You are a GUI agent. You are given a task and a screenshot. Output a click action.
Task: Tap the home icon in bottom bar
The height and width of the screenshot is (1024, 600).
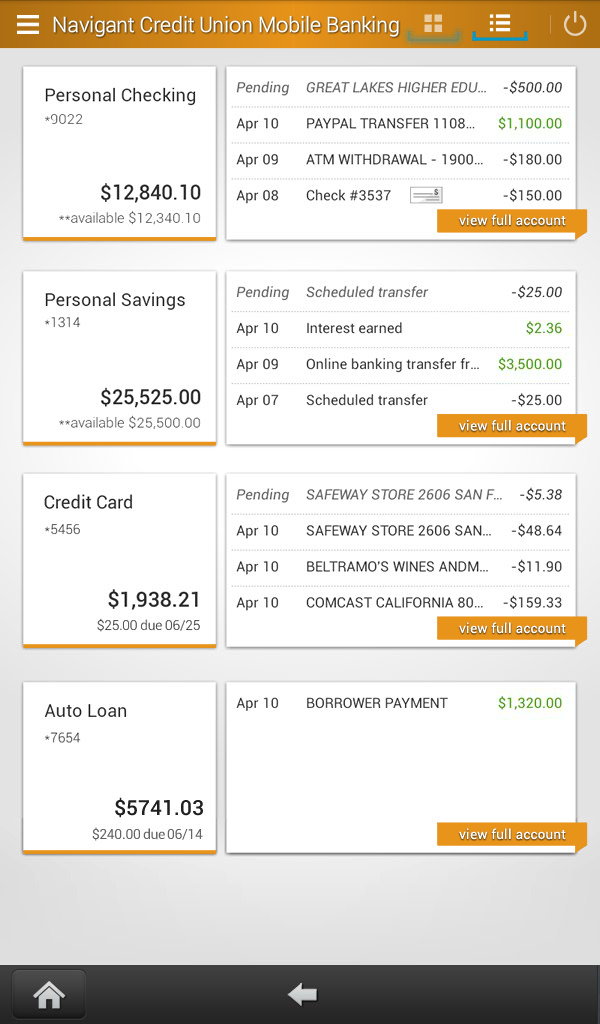click(x=48, y=993)
